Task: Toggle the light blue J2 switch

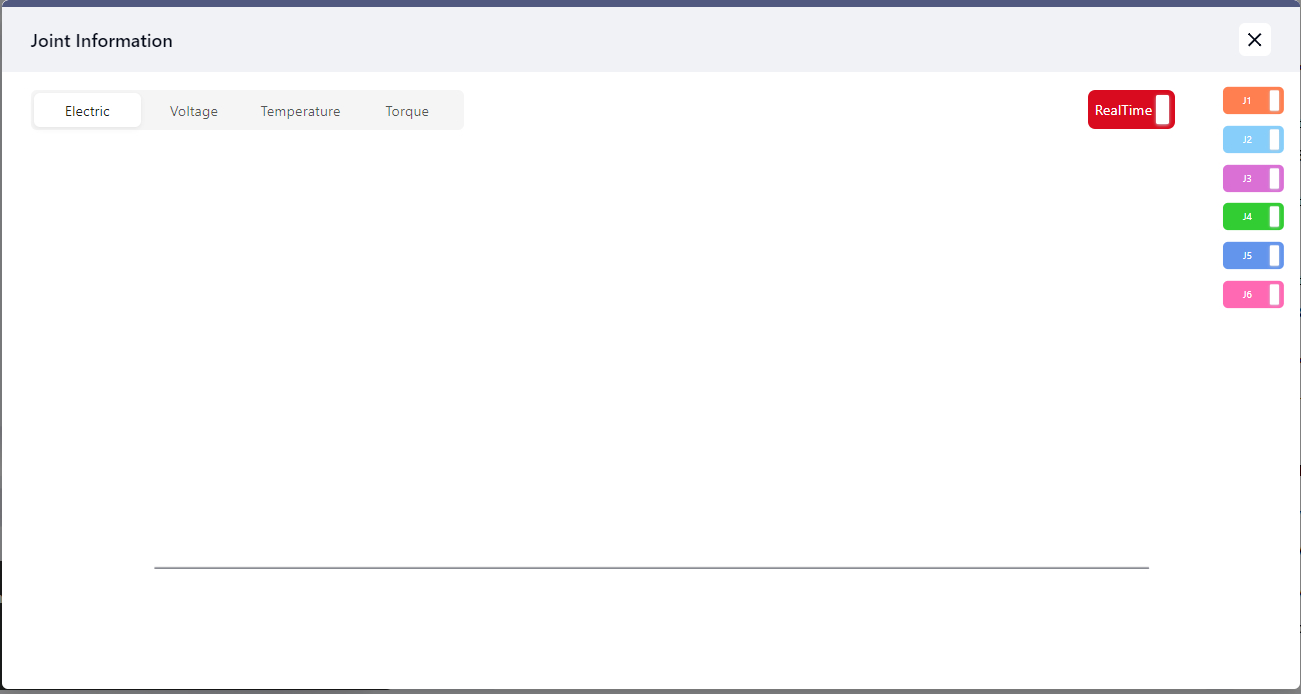Action: click(1252, 140)
